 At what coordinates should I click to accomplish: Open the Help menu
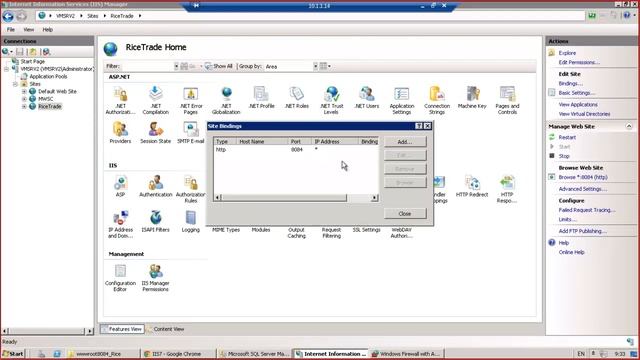tap(48, 29)
